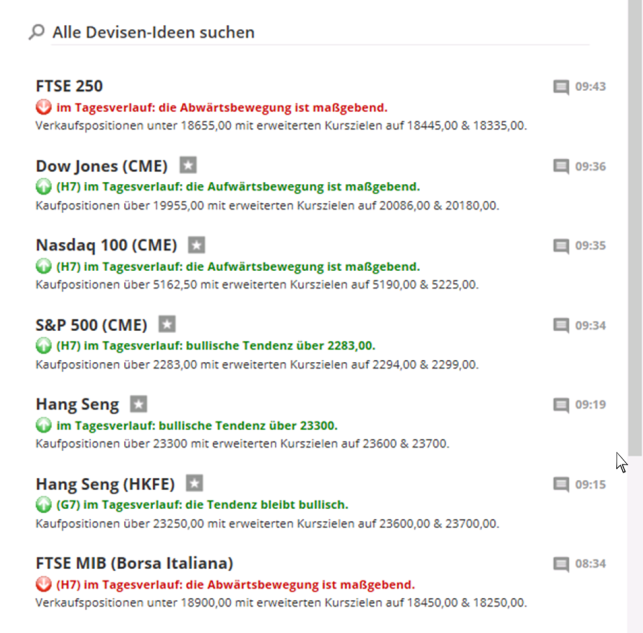Open comment icon beside 09:36 Dow Jones
The width and height of the screenshot is (643, 633).
tap(561, 166)
